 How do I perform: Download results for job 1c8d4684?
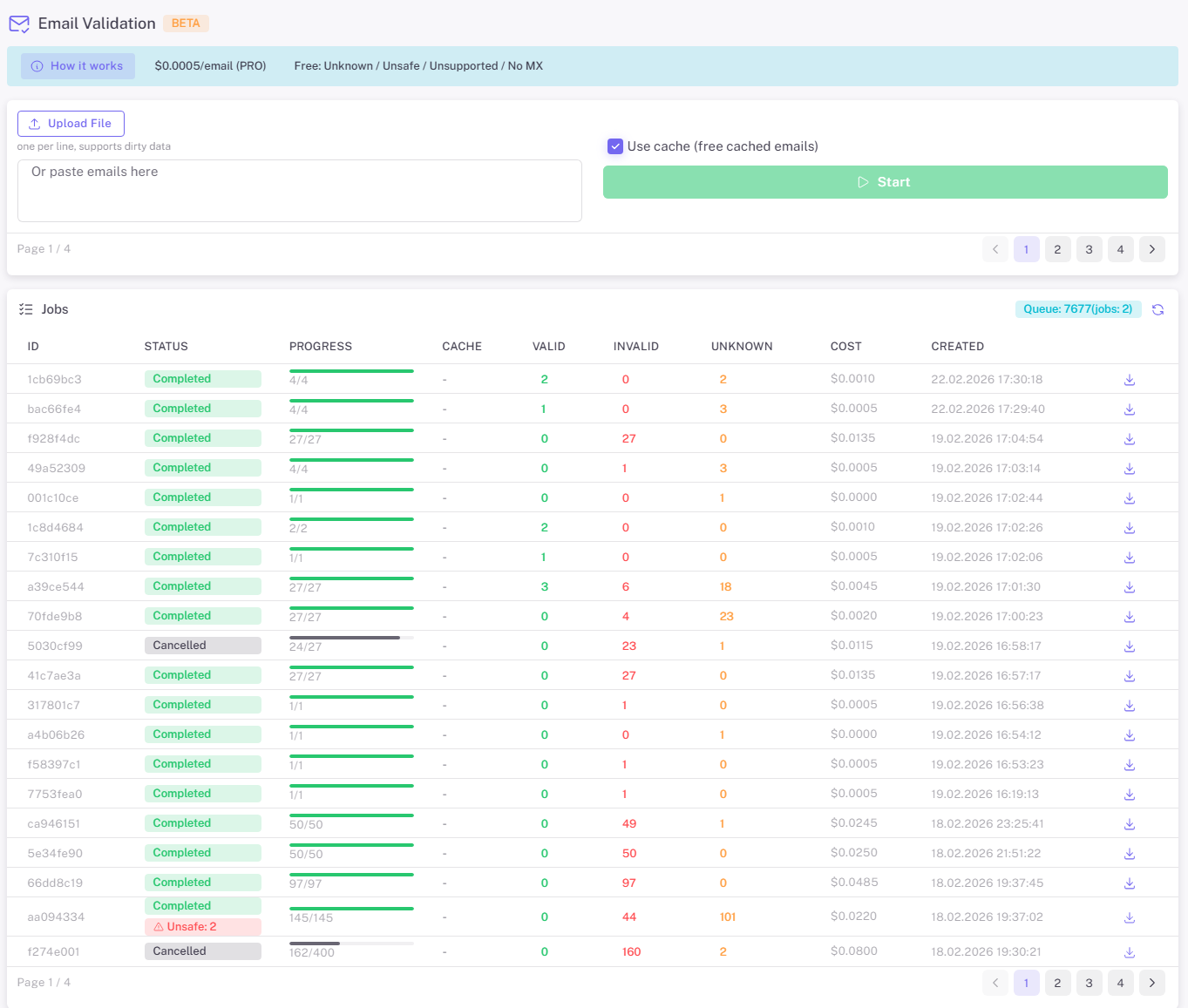1129,528
